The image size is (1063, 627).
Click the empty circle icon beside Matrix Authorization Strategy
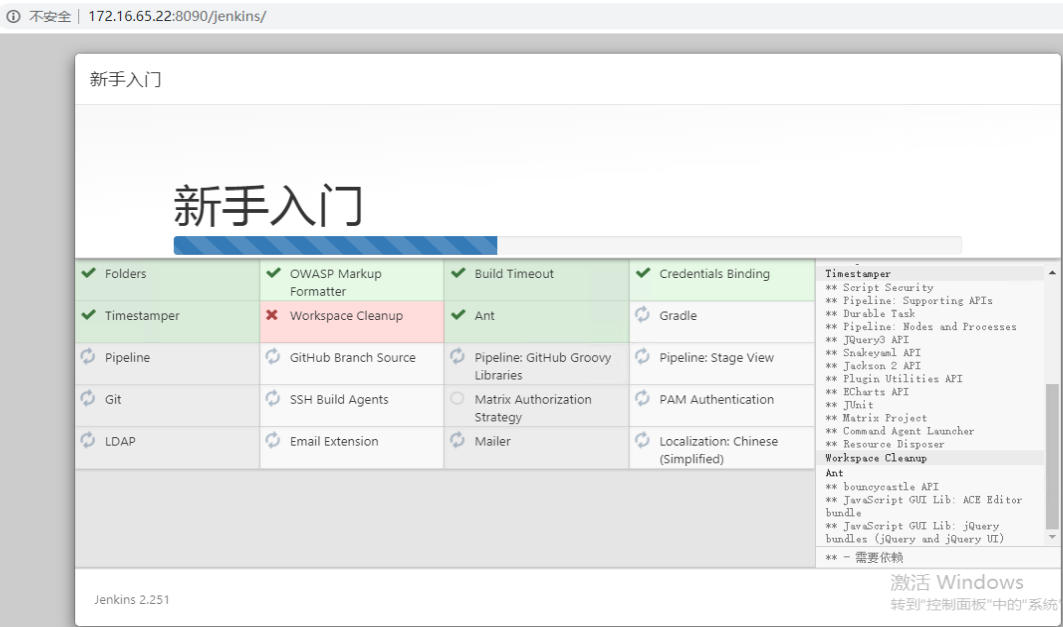click(x=458, y=398)
